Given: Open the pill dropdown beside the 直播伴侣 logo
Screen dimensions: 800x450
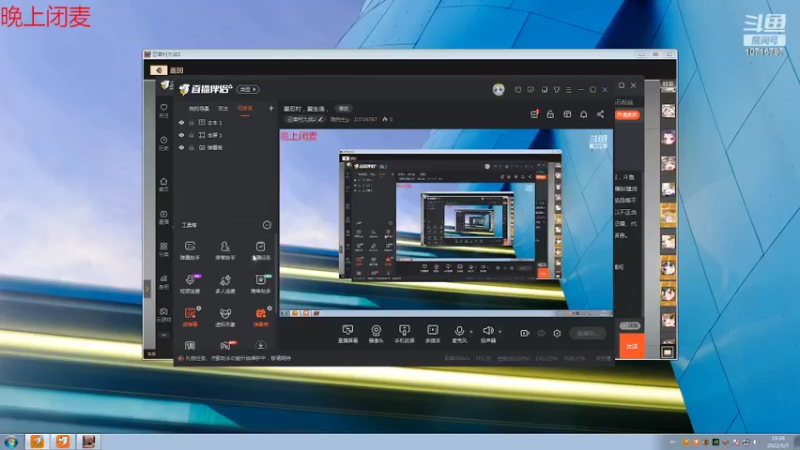Looking at the screenshot, I should tap(248, 89).
